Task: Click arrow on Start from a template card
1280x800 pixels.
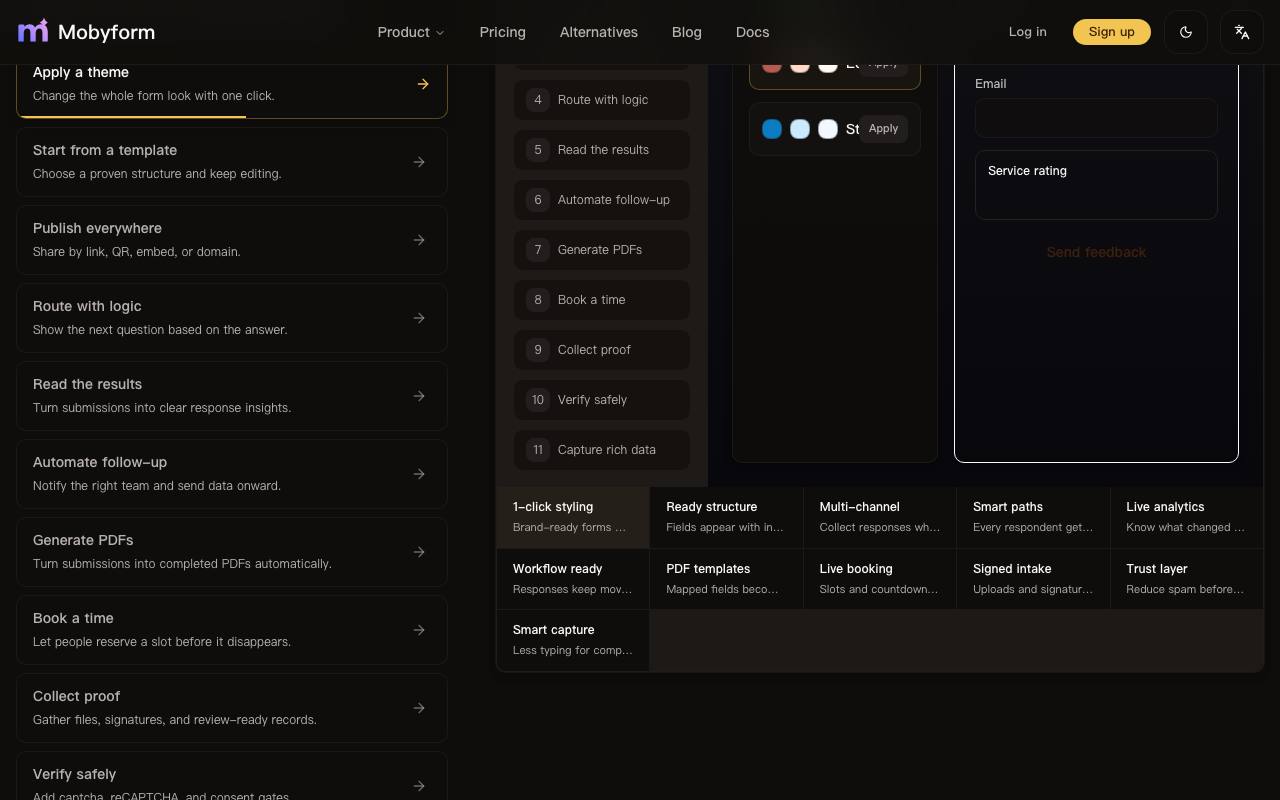Action: (419, 162)
